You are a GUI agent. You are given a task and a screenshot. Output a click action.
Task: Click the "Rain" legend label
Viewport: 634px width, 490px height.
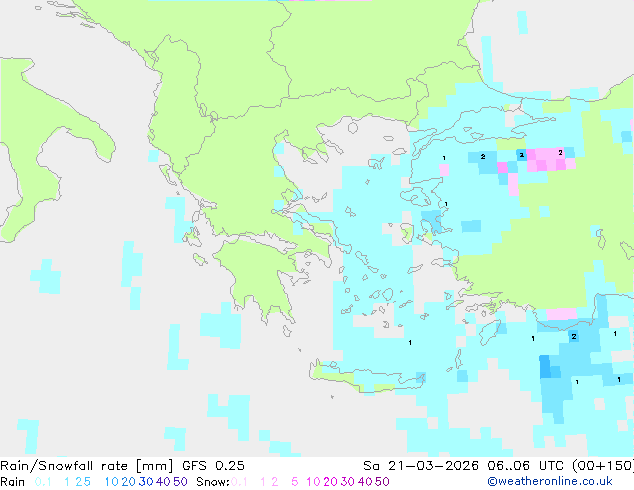click(13, 482)
